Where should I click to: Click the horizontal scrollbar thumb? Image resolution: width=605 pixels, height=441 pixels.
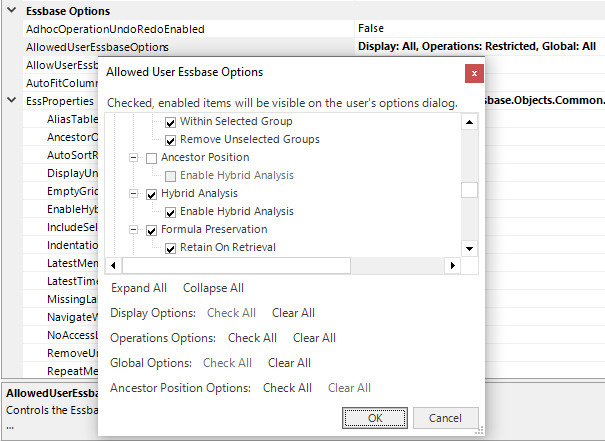pyautogui.click(x=237, y=265)
